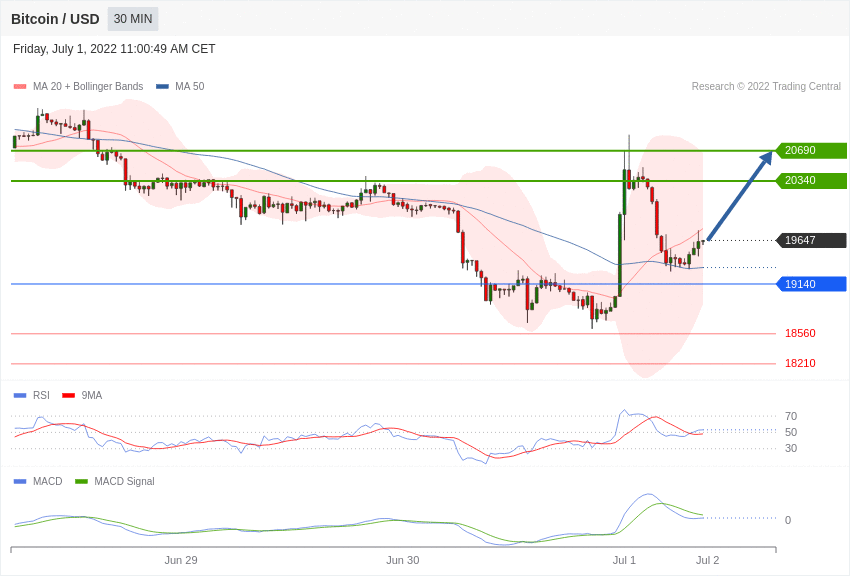
Task: Click the RSI legend label
Action: pyautogui.click(x=41, y=395)
